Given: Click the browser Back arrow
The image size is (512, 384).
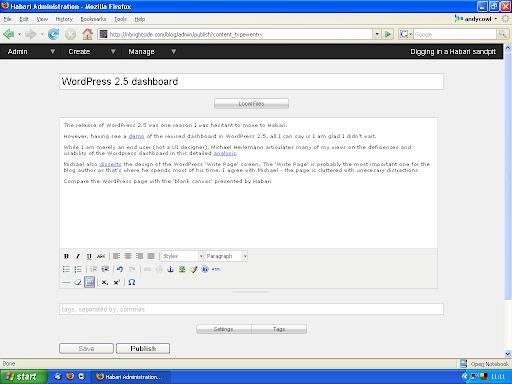Looking at the screenshot, I should 9,34.
